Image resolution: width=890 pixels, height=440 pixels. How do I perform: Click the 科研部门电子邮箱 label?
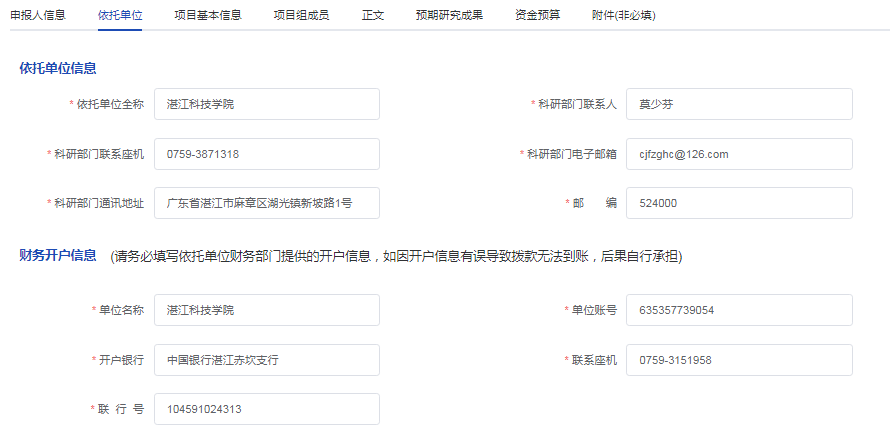tap(572, 154)
